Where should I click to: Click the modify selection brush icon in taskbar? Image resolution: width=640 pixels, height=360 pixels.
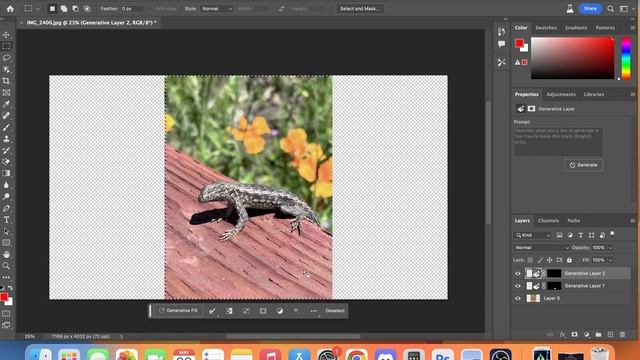coord(212,311)
